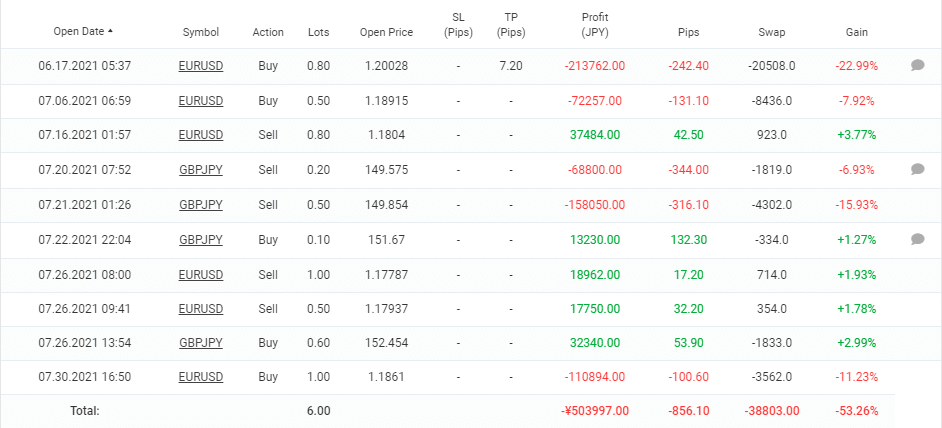This screenshot has width=942, height=428.
Task: Open EURUSD link in the 07.30.2021 row
Action: click(x=201, y=377)
